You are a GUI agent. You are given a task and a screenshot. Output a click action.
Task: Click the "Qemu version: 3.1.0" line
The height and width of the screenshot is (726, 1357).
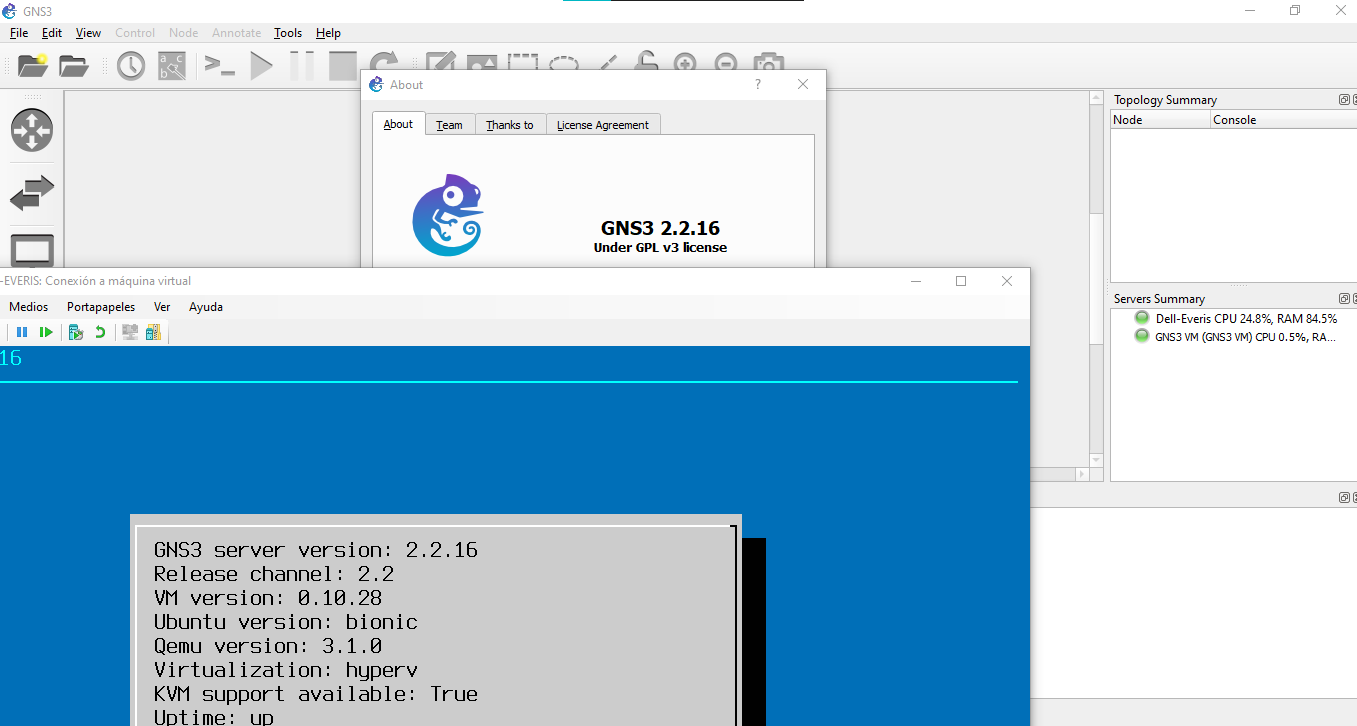coord(268,646)
